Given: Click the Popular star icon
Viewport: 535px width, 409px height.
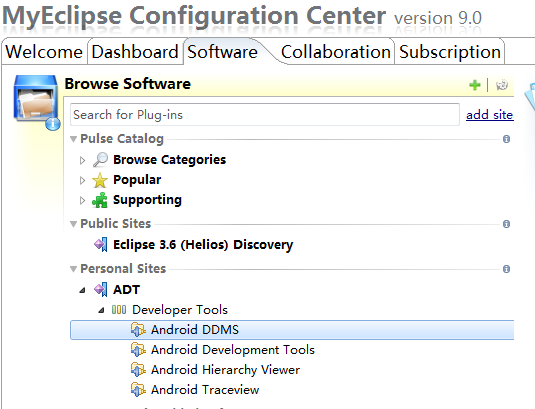Looking at the screenshot, I should (100, 180).
